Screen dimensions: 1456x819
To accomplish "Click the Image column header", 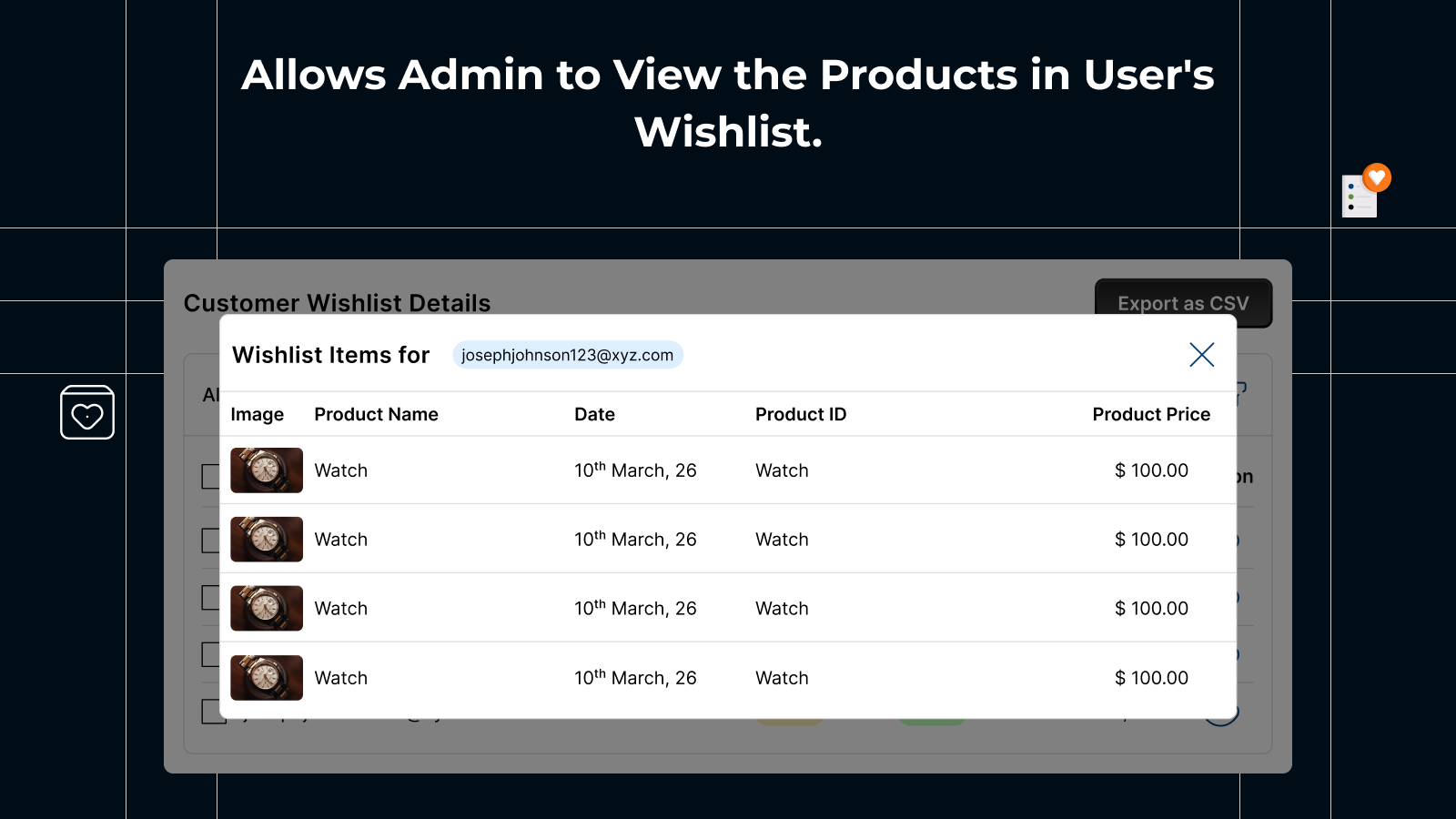I will click(258, 414).
